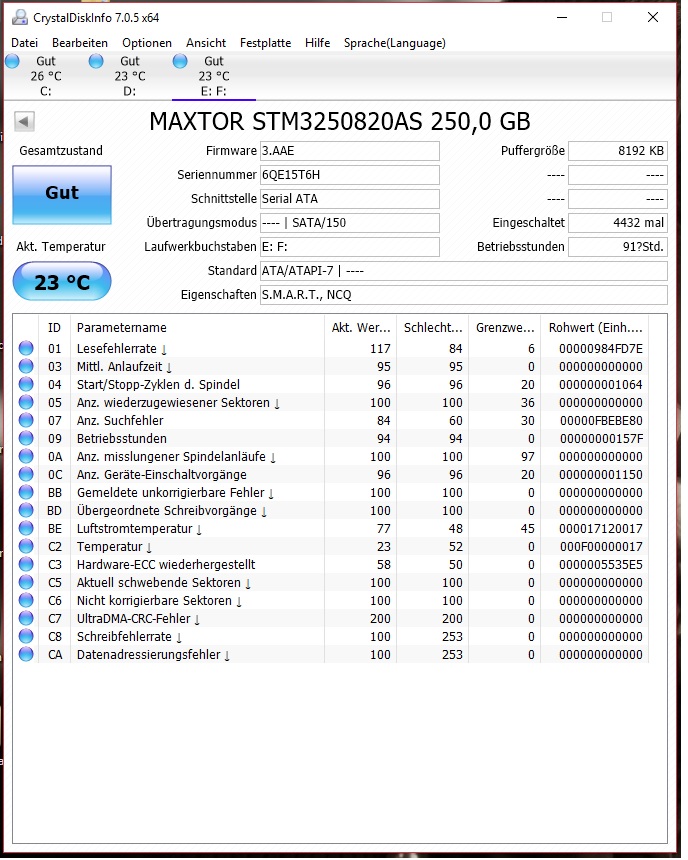The height and width of the screenshot is (860, 688).
Task: Click status icon for Anz. Suchfehler row
Action: [26, 420]
